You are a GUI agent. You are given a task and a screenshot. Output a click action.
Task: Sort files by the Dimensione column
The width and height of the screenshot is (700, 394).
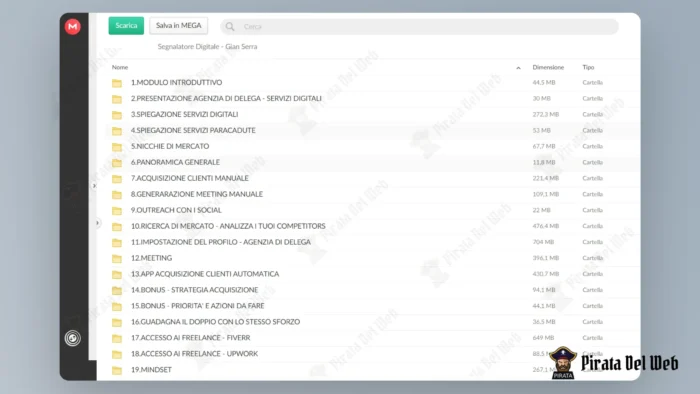coord(548,67)
